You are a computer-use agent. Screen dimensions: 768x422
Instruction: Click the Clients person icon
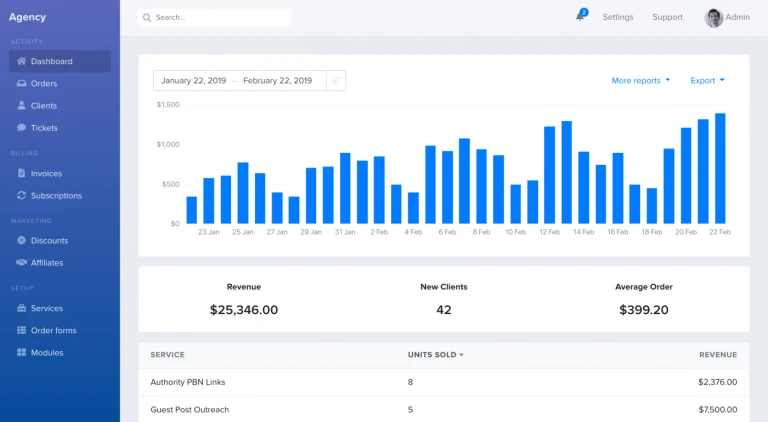click(x=21, y=105)
